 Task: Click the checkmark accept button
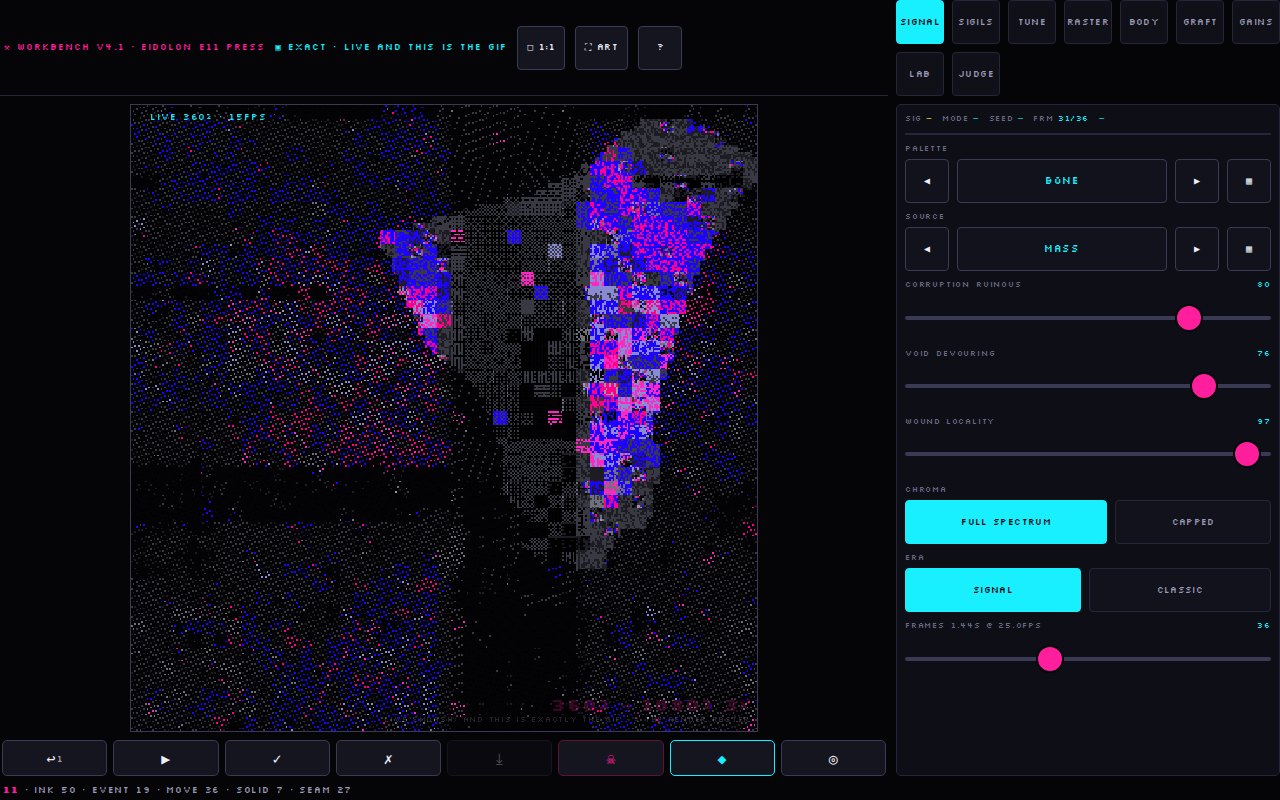pyautogui.click(x=277, y=758)
